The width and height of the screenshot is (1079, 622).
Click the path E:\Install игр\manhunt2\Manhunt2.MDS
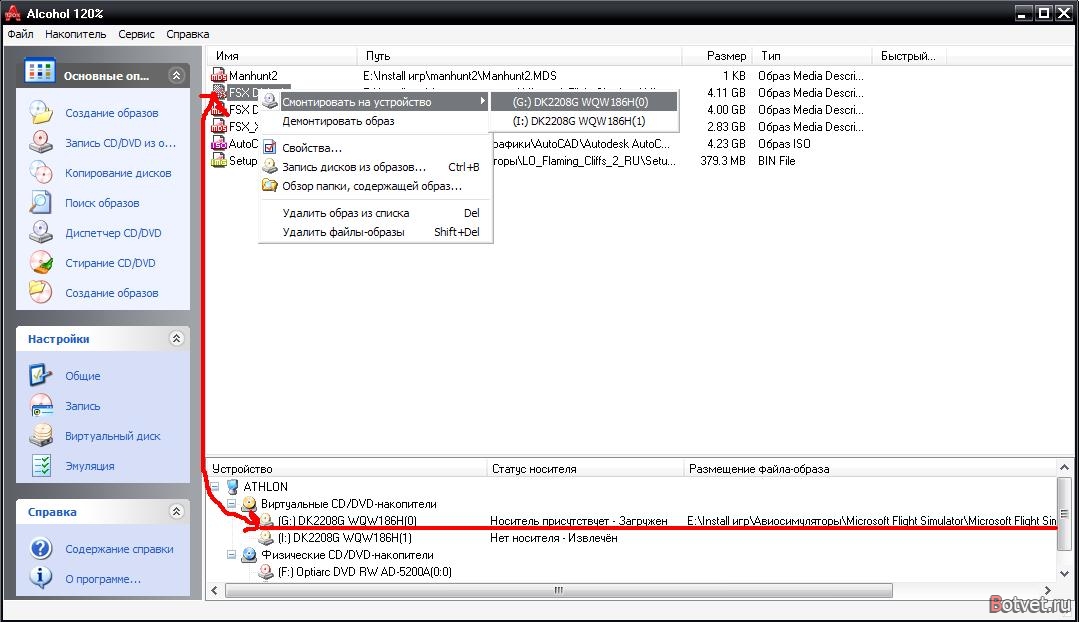(460, 76)
